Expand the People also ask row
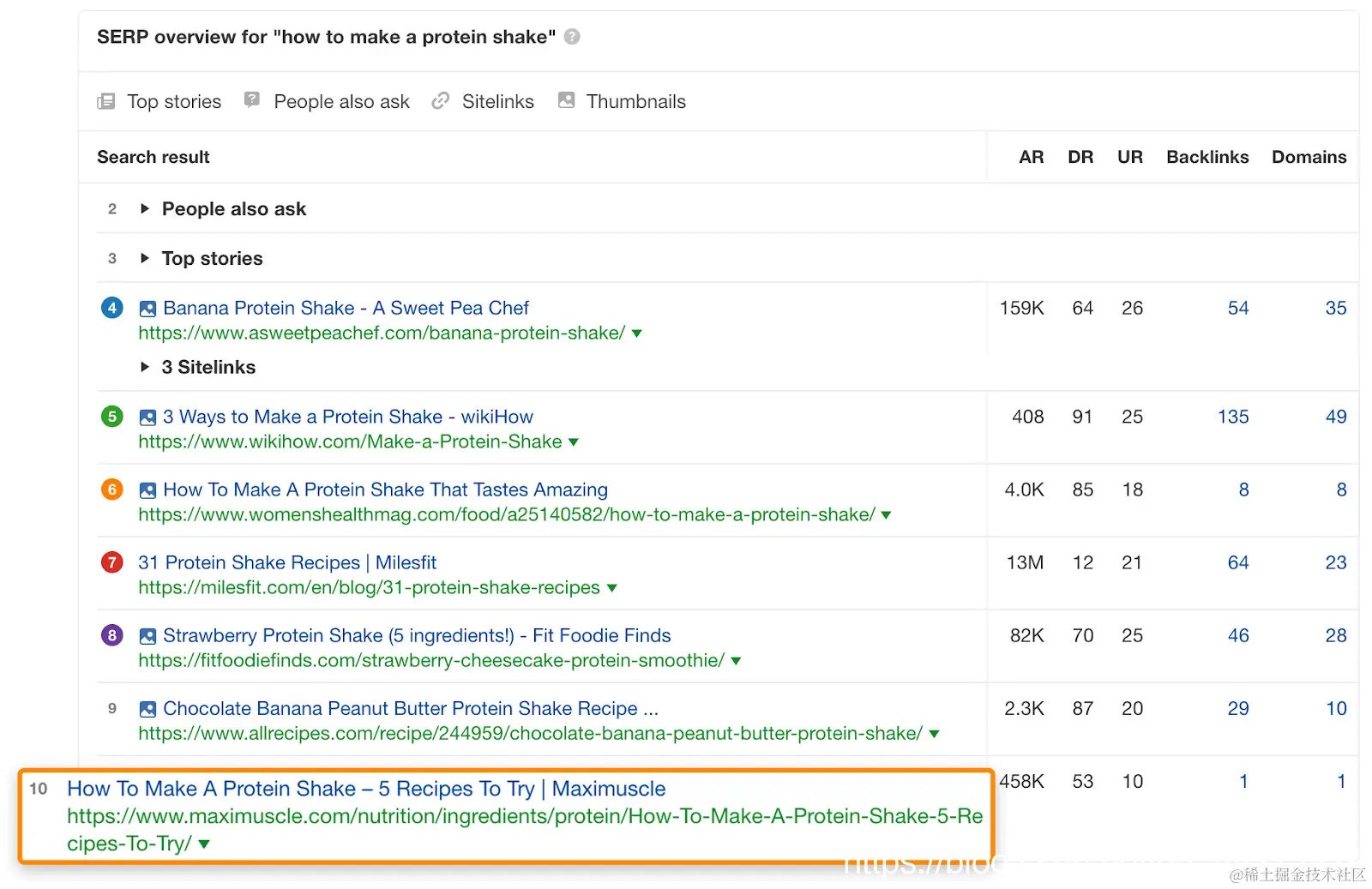The width and height of the screenshot is (1372, 889). (145, 208)
